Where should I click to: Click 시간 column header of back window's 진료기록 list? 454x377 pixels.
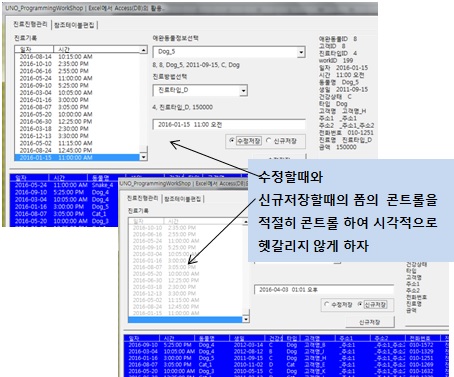(97, 50)
